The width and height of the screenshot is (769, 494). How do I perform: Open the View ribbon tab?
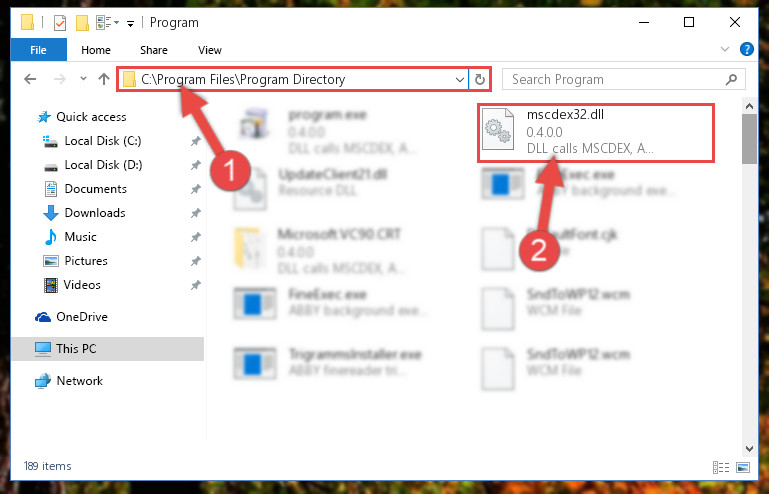click(x=210, y=50)
